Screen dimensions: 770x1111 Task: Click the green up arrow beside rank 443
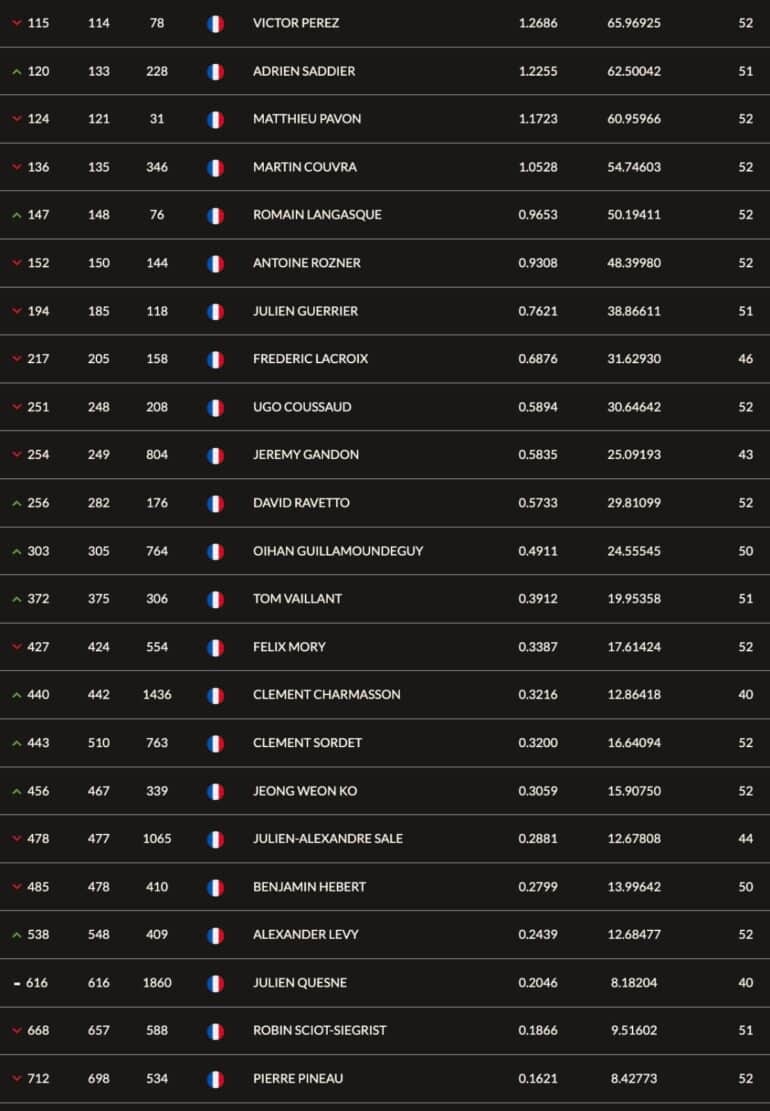point(17,743)
